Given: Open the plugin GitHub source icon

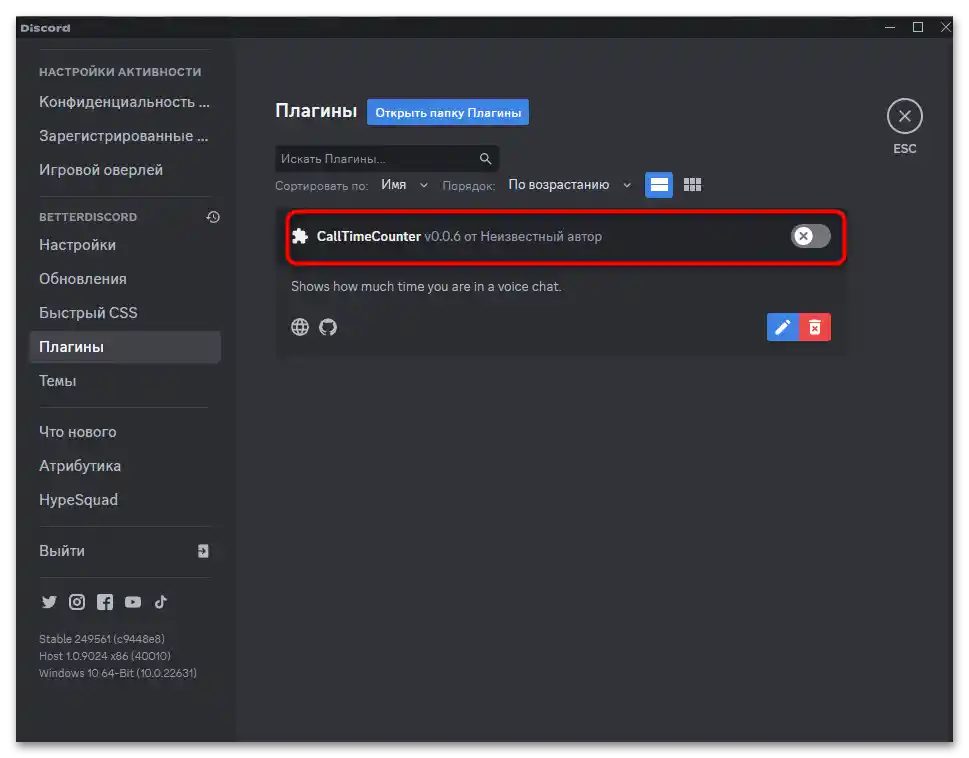Looking at the screenshot, I should pyautogui.click(x=328, y=327).
